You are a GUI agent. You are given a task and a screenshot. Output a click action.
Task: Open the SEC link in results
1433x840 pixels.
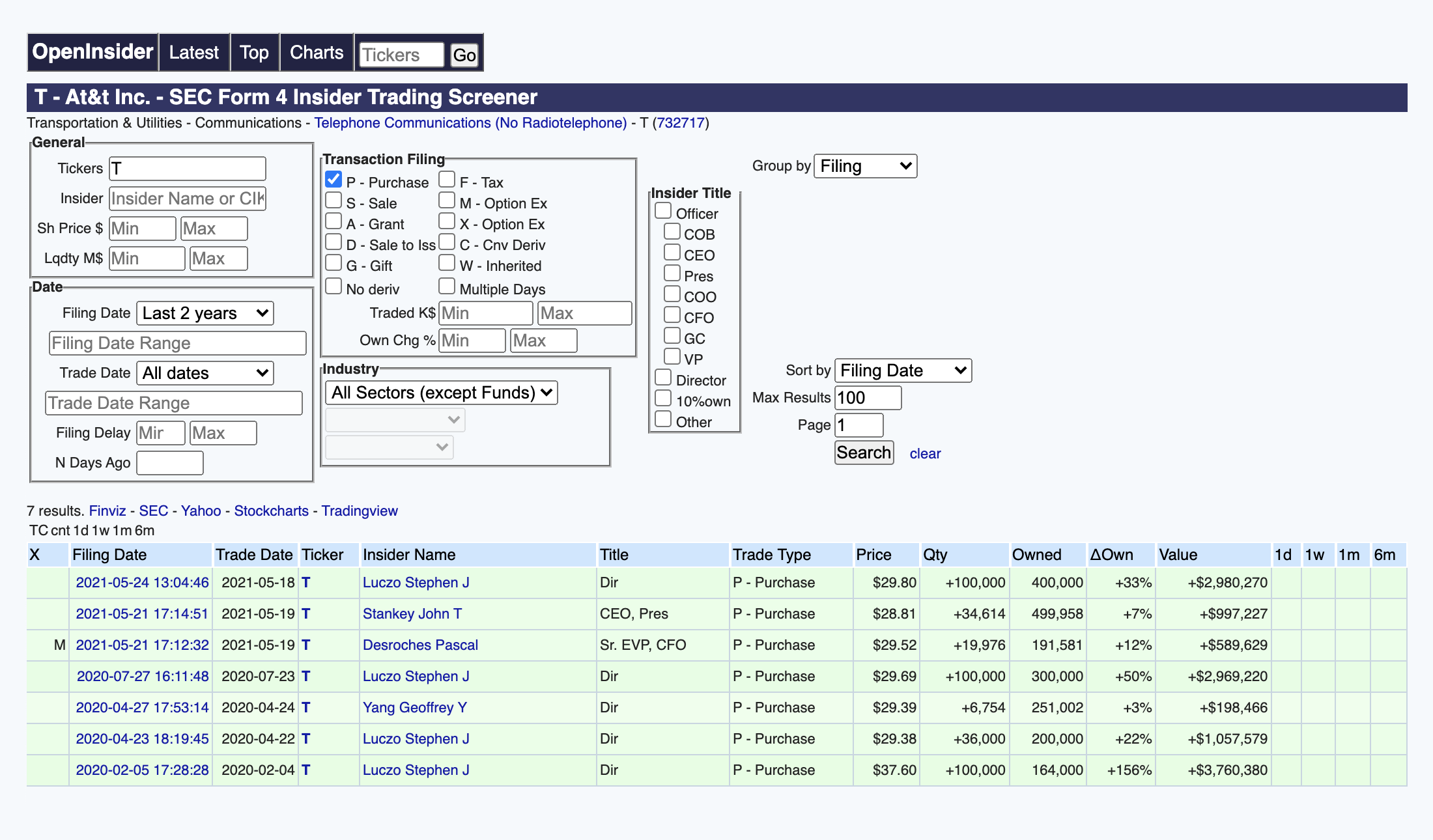point(154,511)
